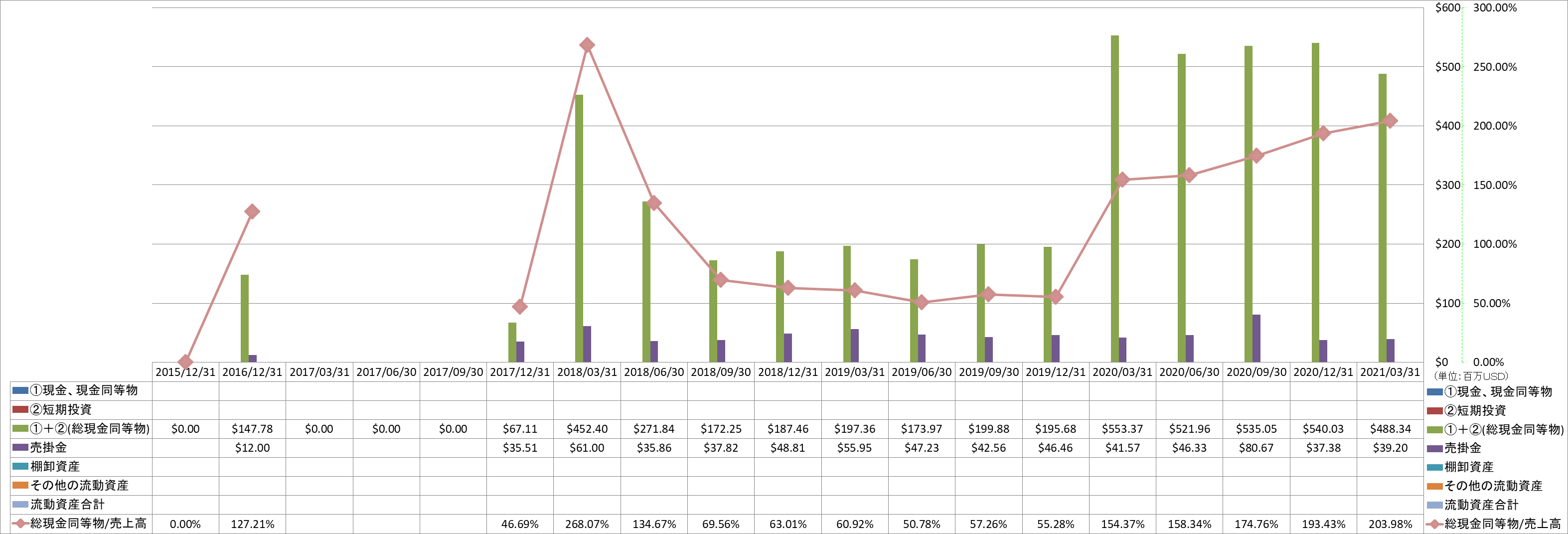Click the $300 axis label
This screenshot has height=534, width=1568.
(1447, 184)
